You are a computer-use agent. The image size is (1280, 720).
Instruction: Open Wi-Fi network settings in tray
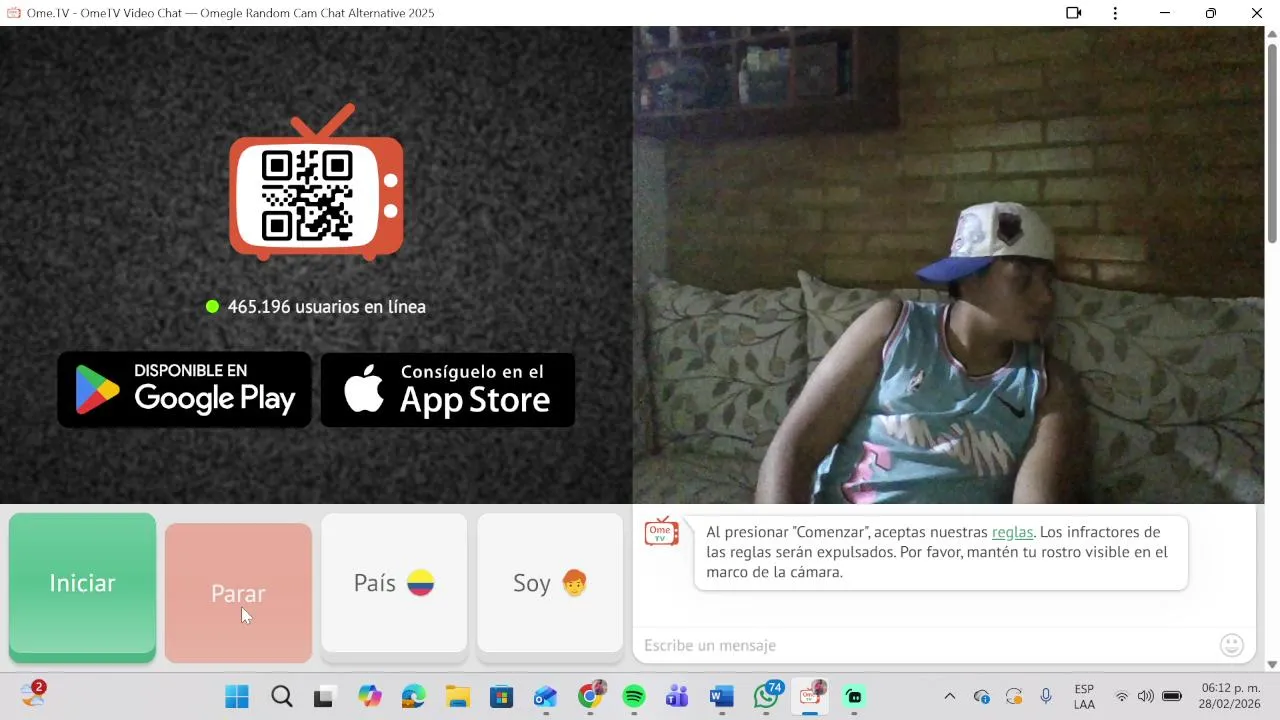1122,697
